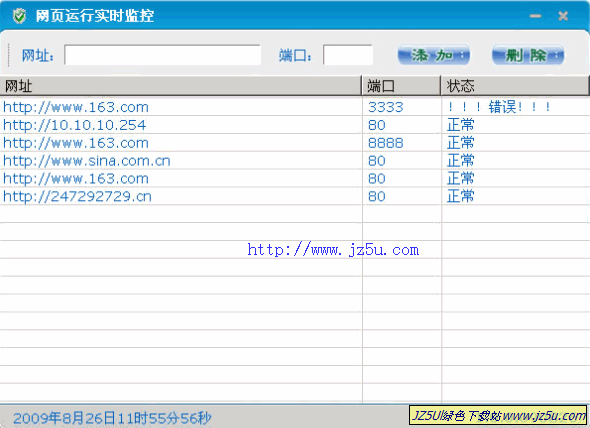The image size is (590, 428).
Task: Click port 80 of sina.com.cn row
Action: pos(377,161)
